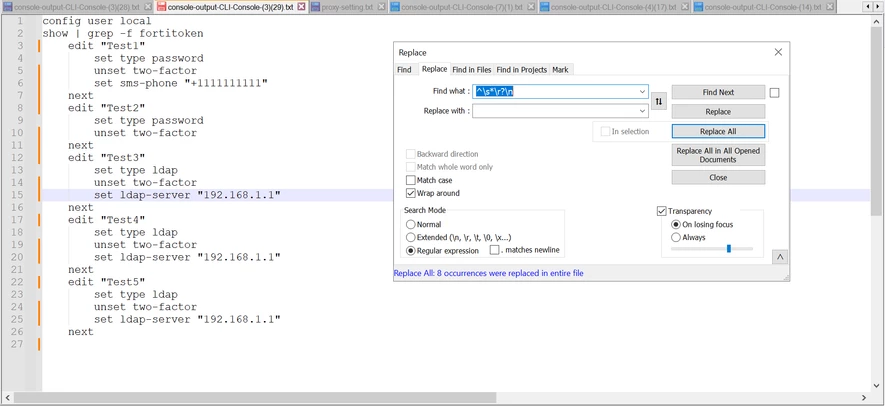Click the line 'edit "Test3"'
Image resolution: width=885 pixels, height=406 pixels.
(x=107, y=158)
